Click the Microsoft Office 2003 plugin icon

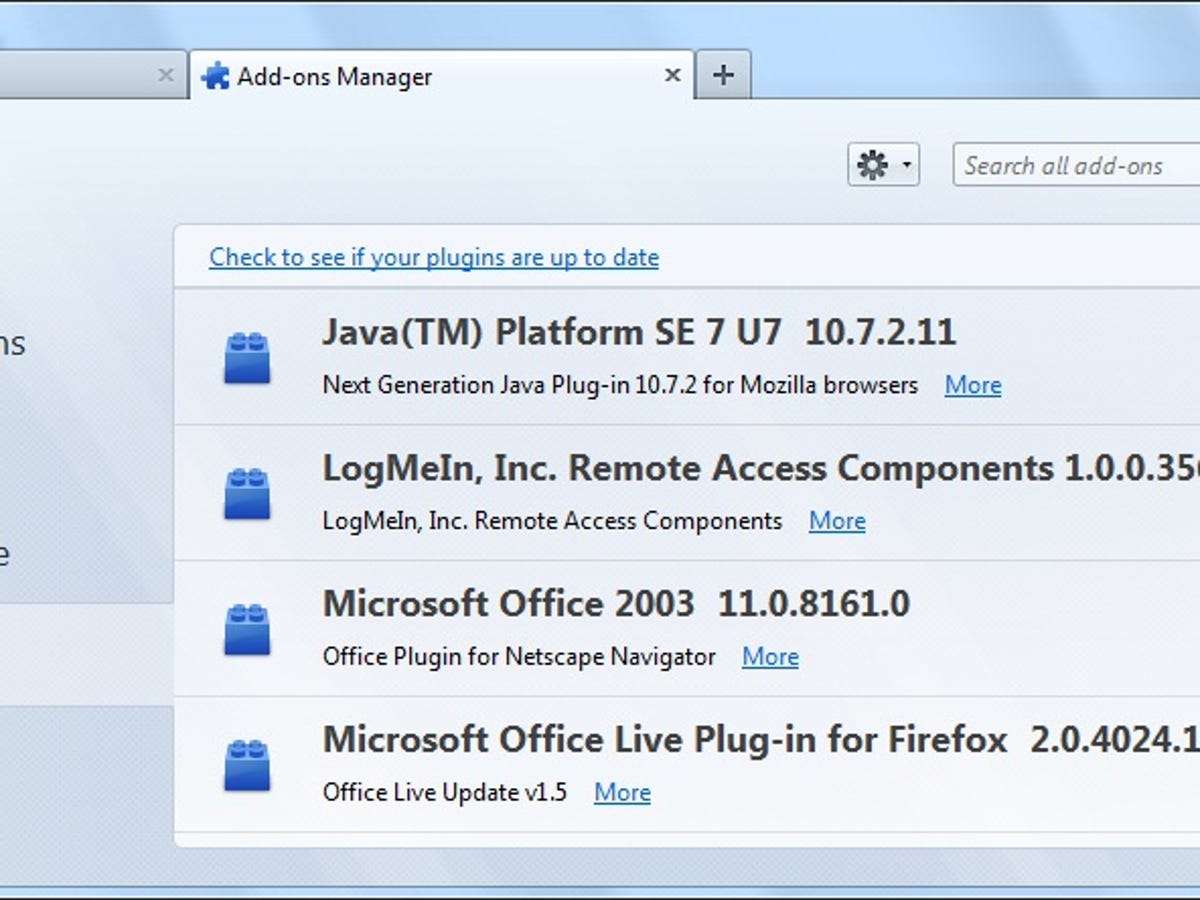[246, 629]
